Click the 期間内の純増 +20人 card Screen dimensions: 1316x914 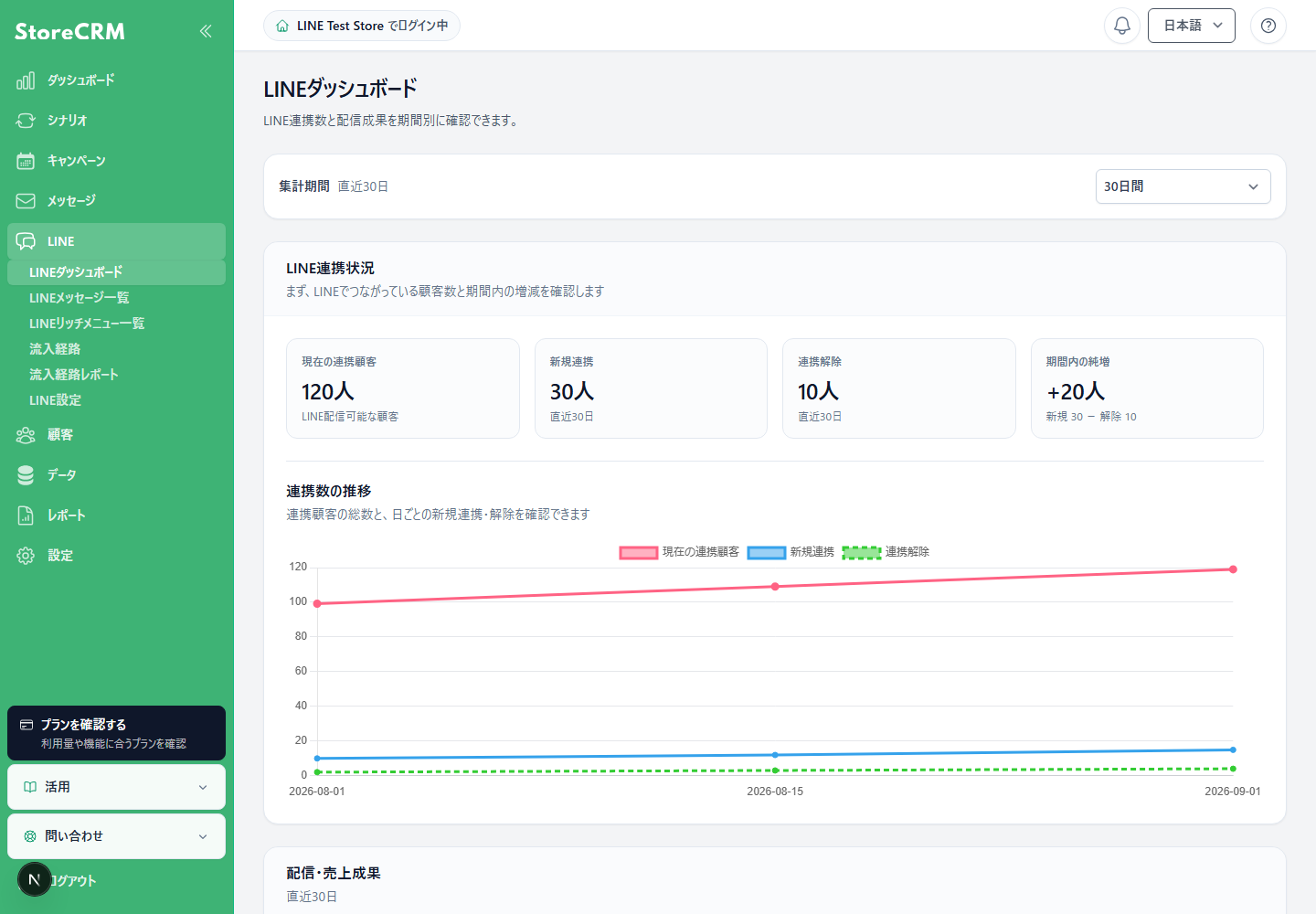[1147, 388]
